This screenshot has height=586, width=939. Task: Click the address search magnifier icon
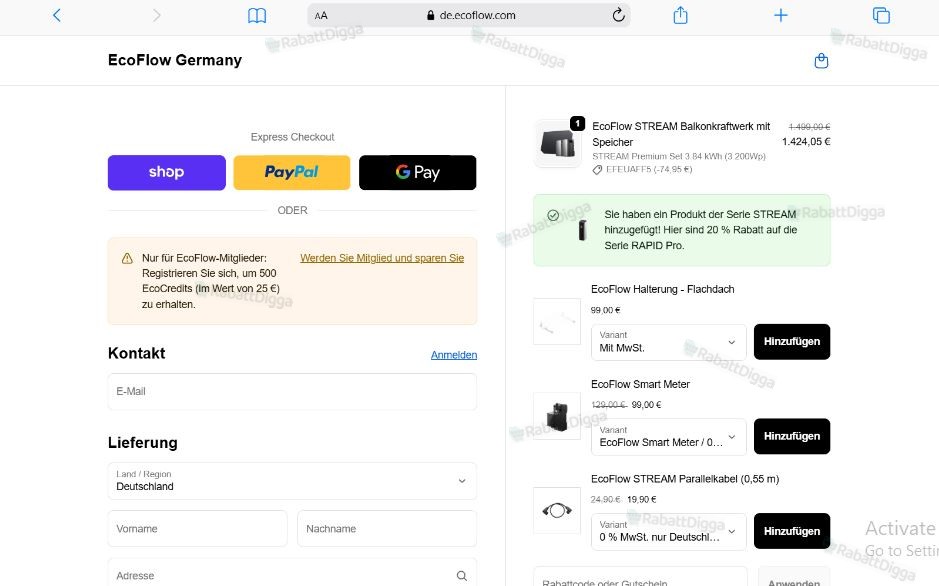coord(462,575)
